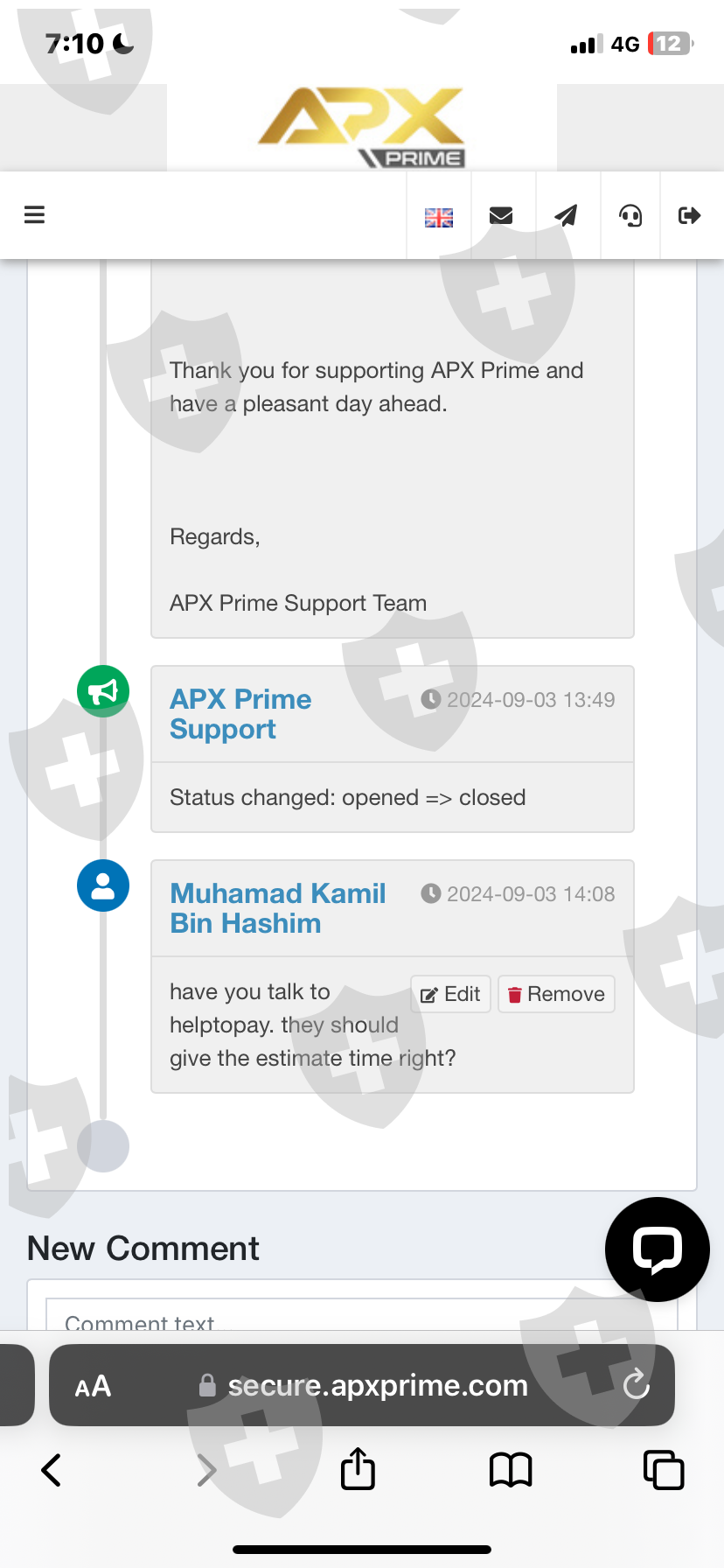Screen dimensions: 724x1568
Task: Open Muhamad Kamil Bin Hashim profile link
Action: 277,908
